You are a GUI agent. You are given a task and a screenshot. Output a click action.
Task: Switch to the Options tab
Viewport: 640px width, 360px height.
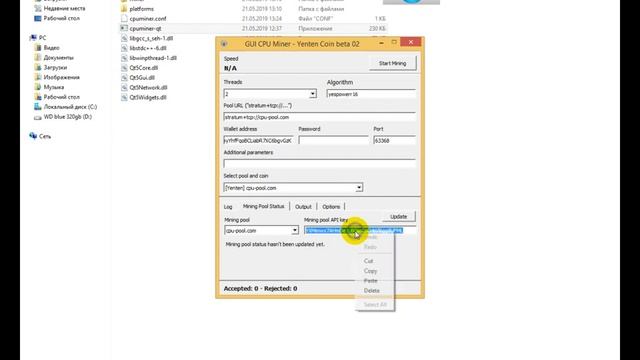[331, 207]
